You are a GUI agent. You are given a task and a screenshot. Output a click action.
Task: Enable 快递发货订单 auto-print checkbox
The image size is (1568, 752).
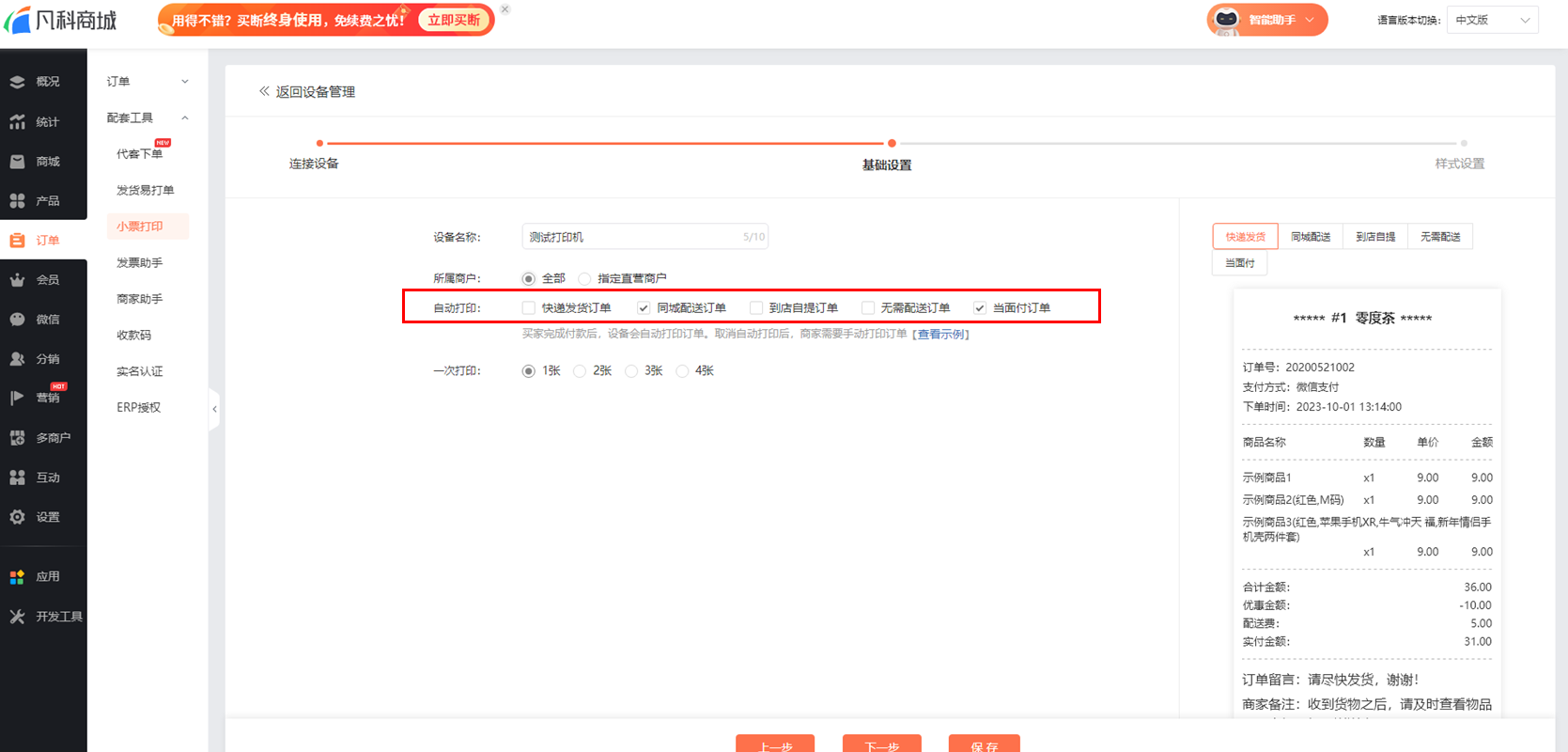(x=529, y=308)
